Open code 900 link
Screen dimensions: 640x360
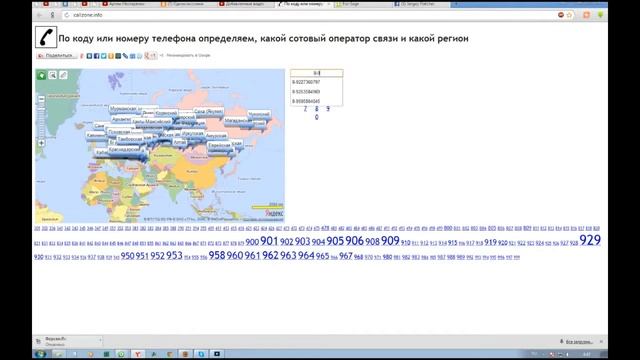coord(252,242)
